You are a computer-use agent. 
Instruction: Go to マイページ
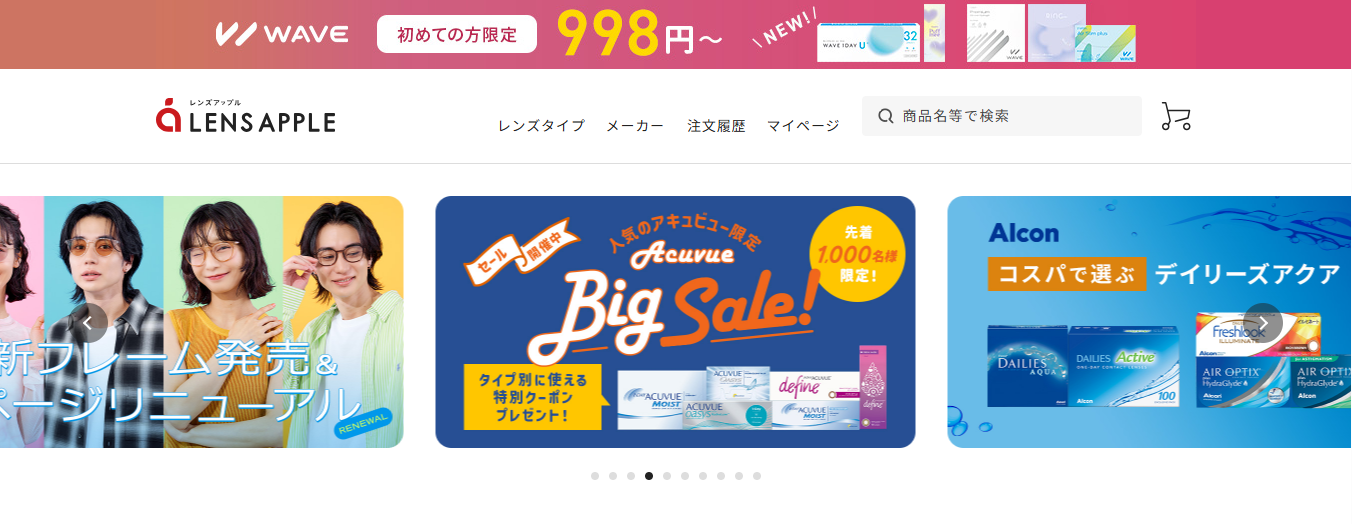coord(803,126)
